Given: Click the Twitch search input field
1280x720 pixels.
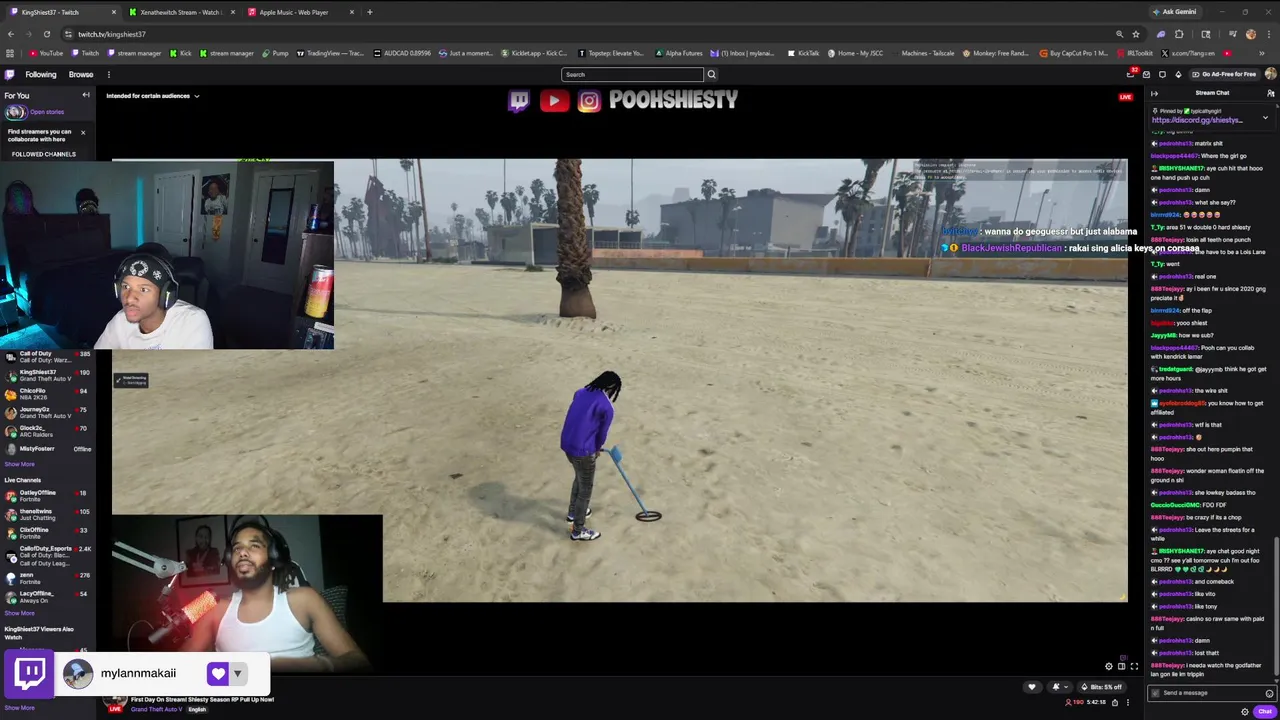Looking at the screenshot, I should [x=632, y=74].
